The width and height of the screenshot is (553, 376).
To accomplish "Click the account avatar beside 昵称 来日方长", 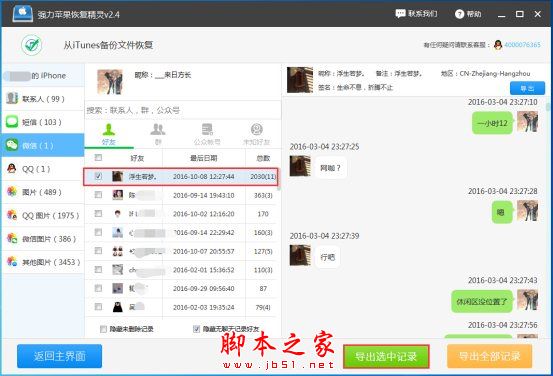I will point(110,82).
